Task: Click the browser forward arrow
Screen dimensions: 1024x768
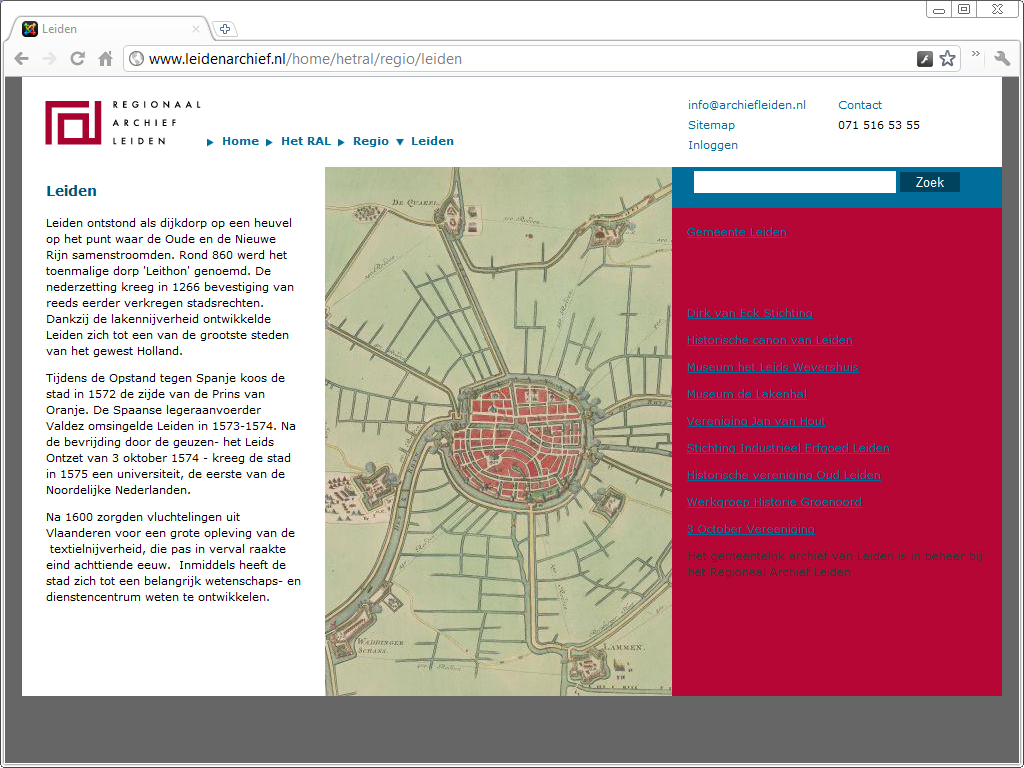Action: pos(50,59)
